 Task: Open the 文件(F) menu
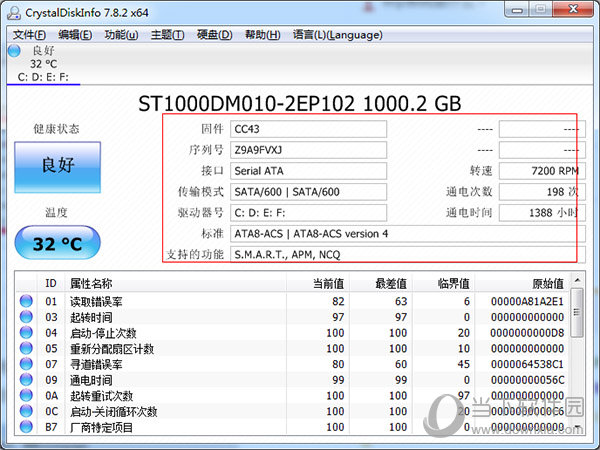(30, 35)
